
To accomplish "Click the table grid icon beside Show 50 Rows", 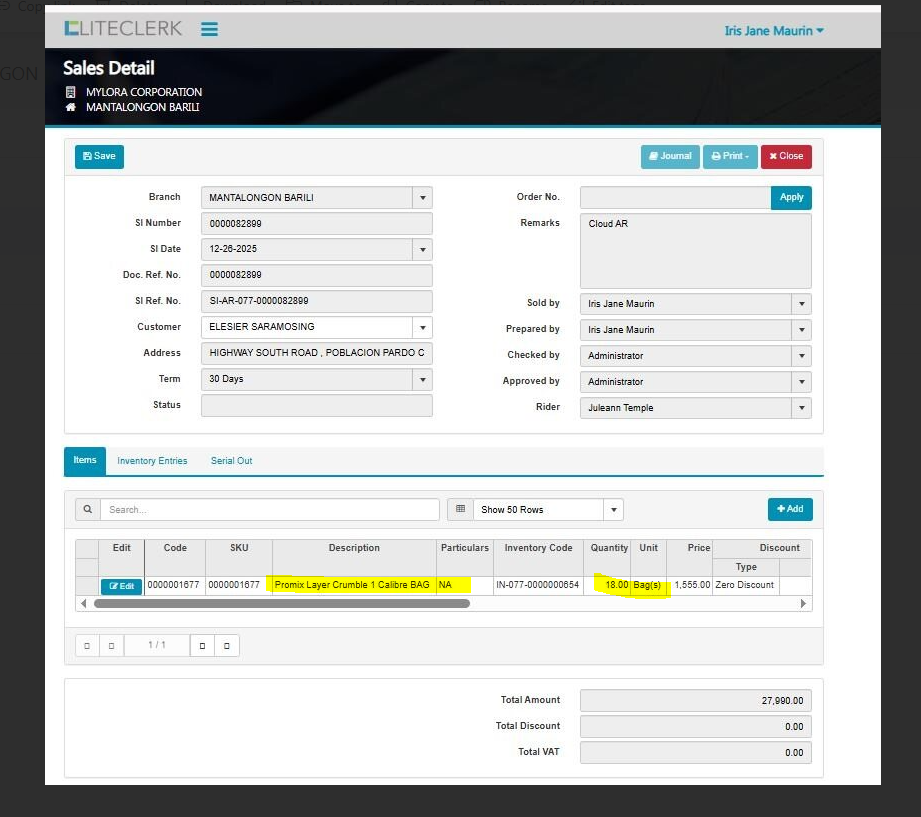I will (460, 510).
